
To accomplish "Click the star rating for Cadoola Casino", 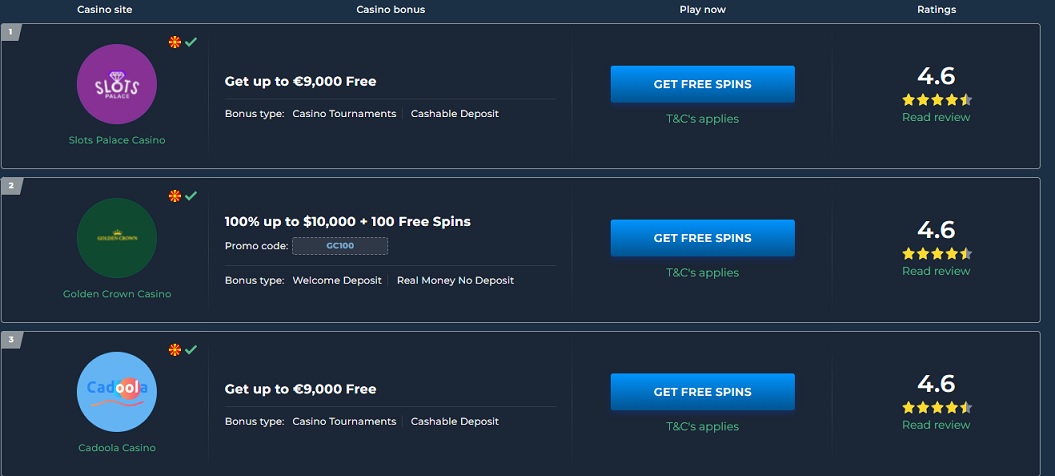I will (937, 407).
